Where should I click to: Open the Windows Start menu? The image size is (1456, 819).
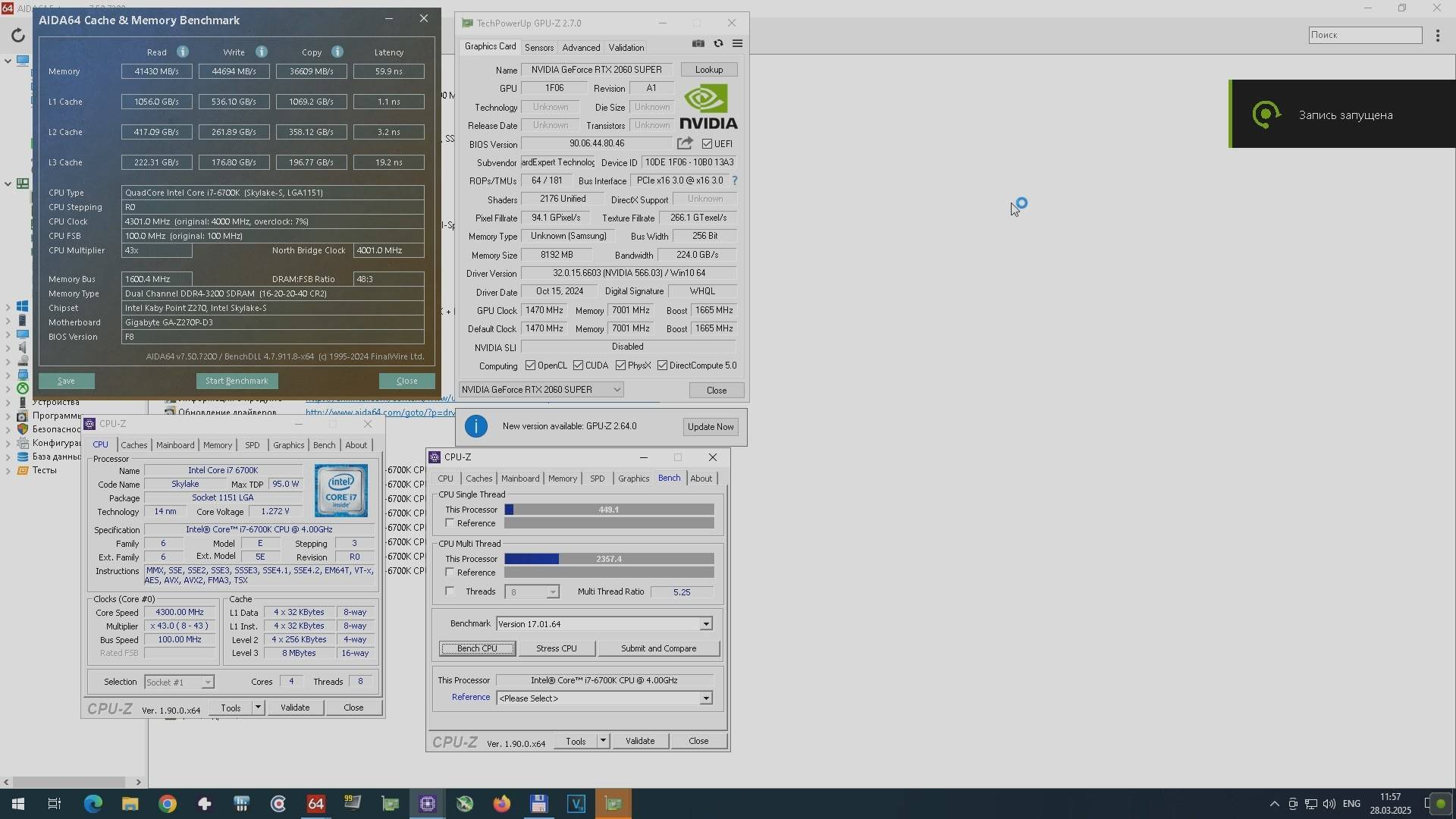[17, 804]
